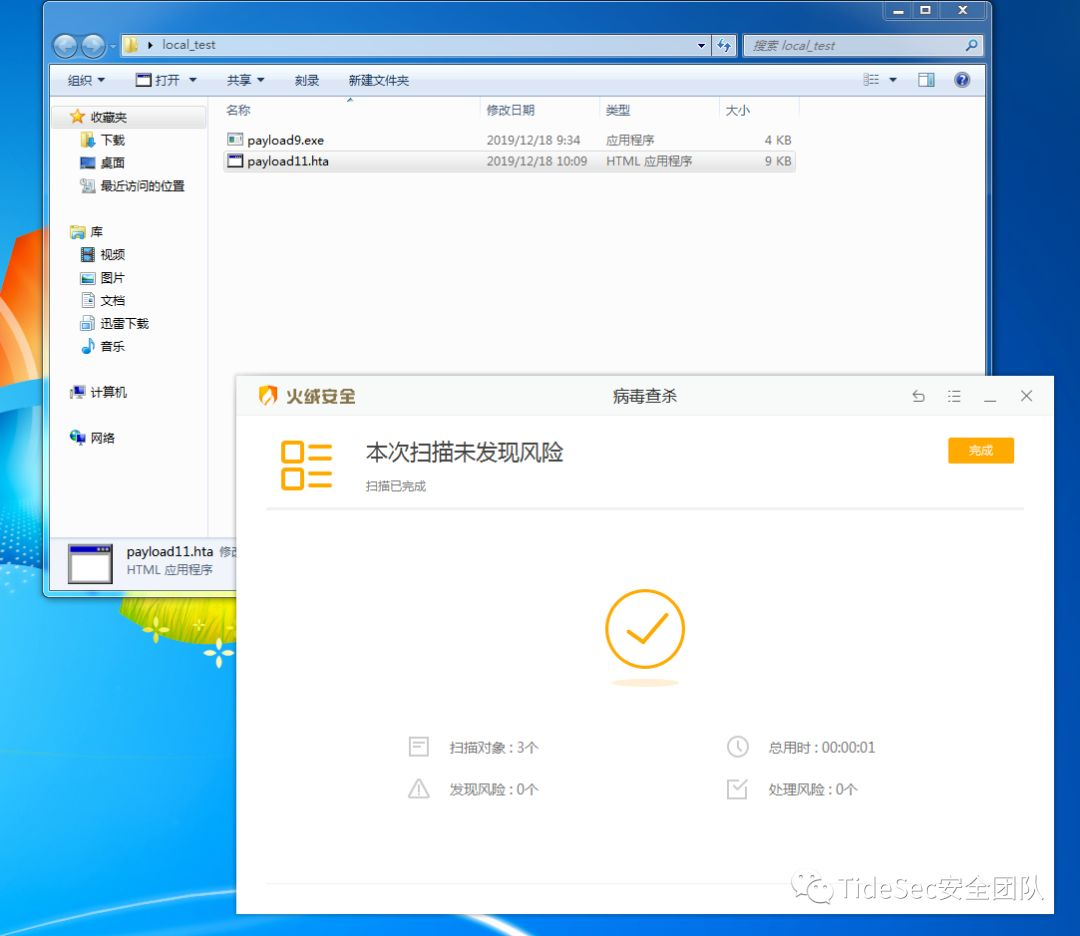Click 计算机 in navigation pane
This screenshot has height=936, width=1080.
click(108, 392)
